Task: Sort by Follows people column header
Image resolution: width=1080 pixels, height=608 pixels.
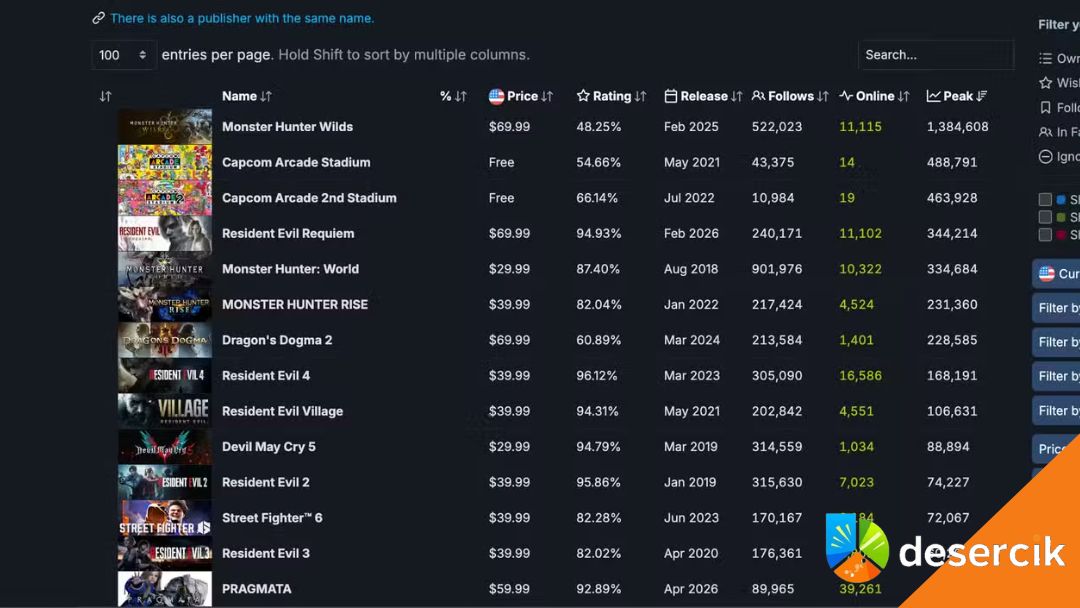Action: pyautogui.click(x=790, y=96)
